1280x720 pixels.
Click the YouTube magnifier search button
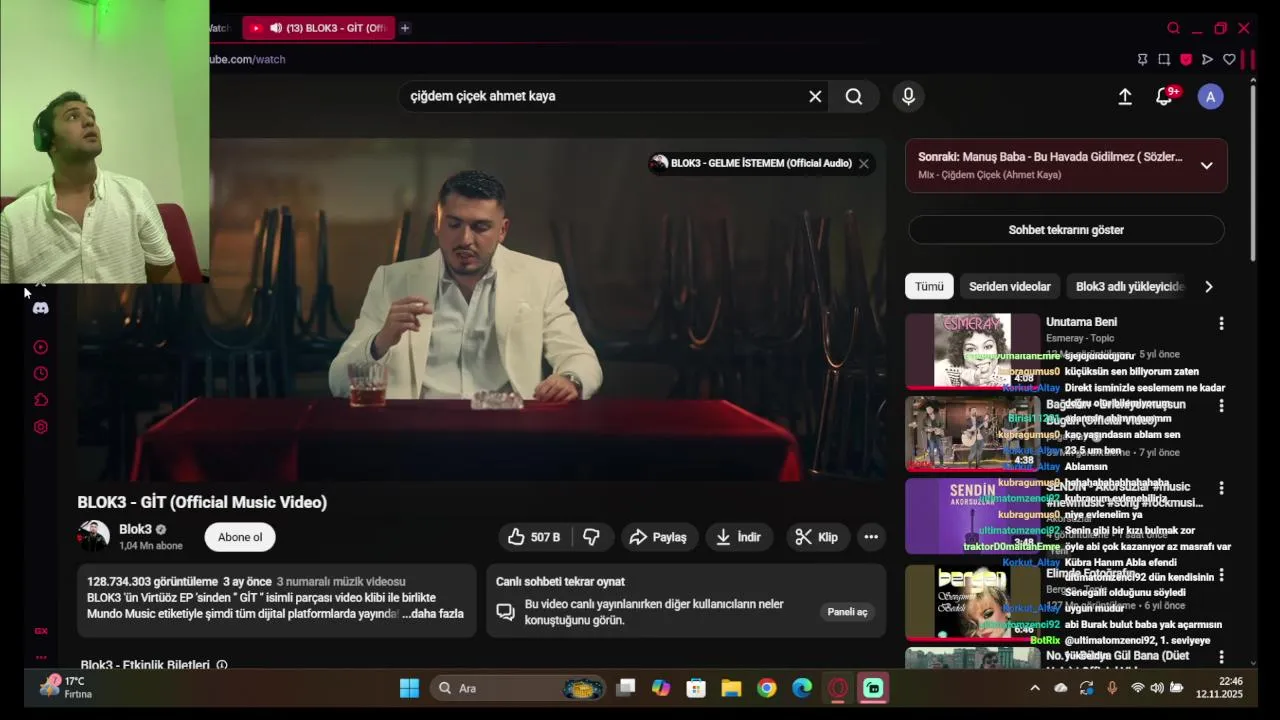click(853, 96)
